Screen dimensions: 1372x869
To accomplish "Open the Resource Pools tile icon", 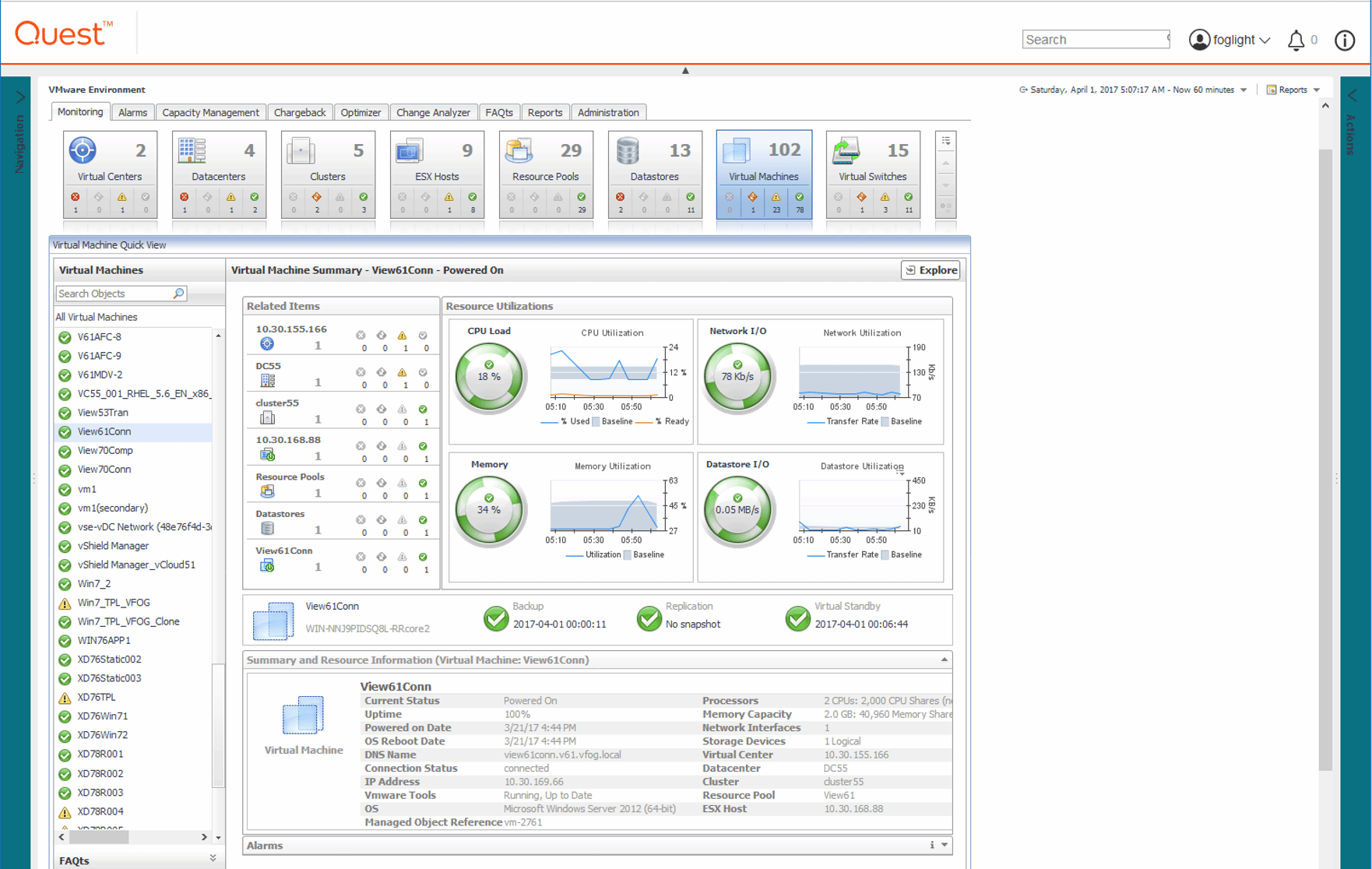I will (519, 150).
